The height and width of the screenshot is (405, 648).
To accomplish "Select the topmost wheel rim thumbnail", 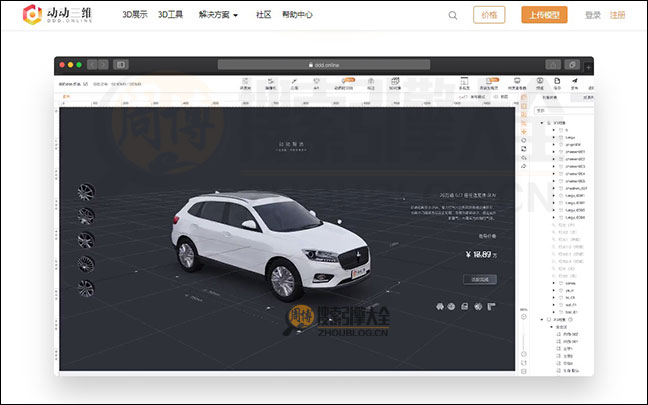I will (86, 192).
